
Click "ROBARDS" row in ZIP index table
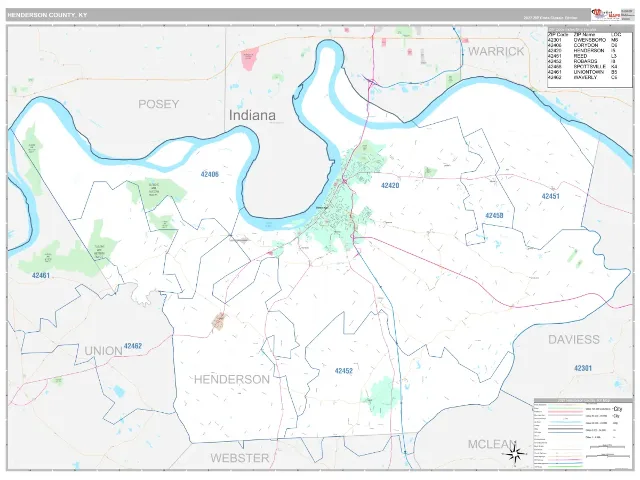583,61
